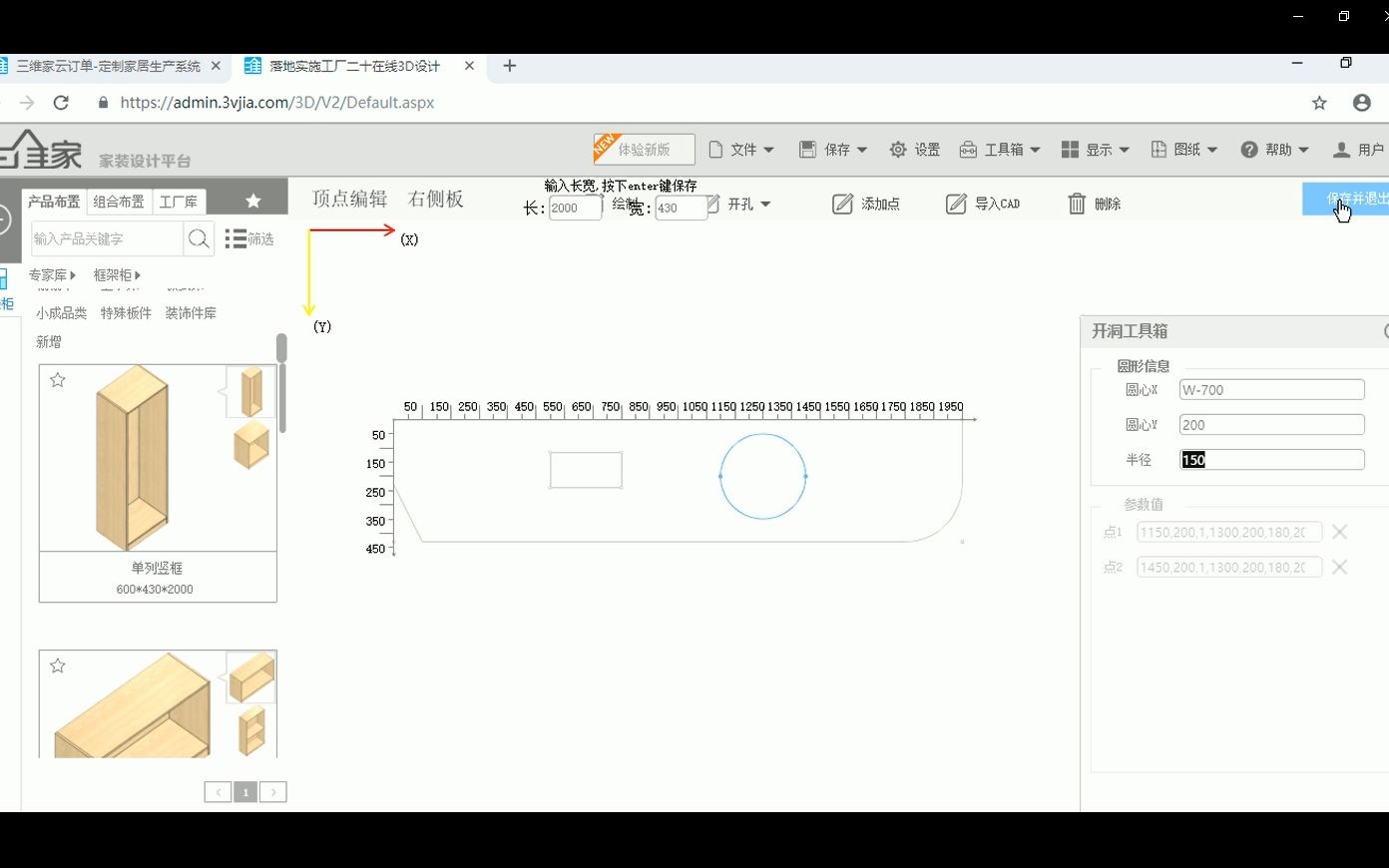Screen dimensions: 1389x868
Task: Click the 体验新版 button
Action: pos(644,148)
